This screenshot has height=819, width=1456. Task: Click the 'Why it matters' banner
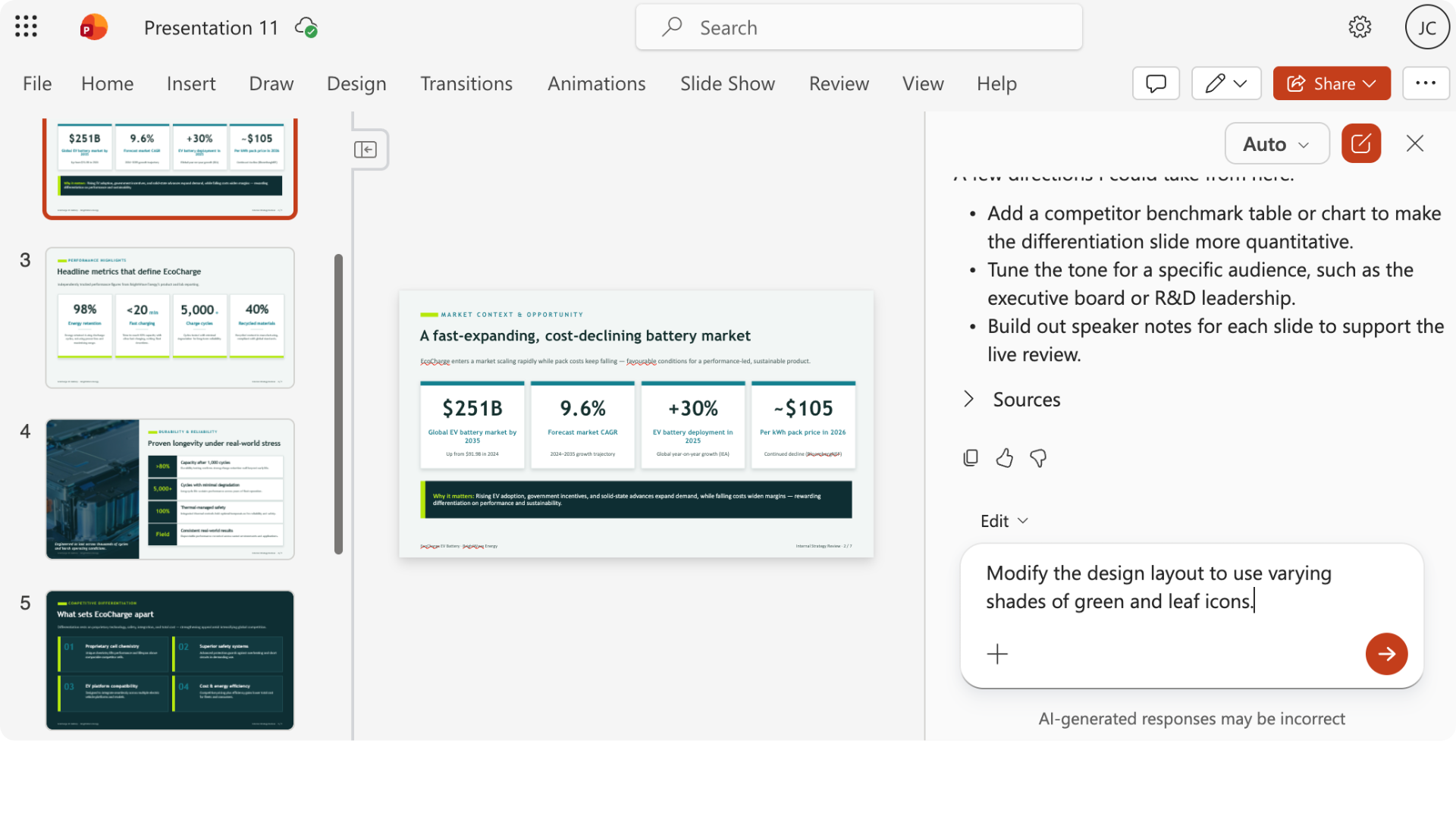tap(636, 500)
